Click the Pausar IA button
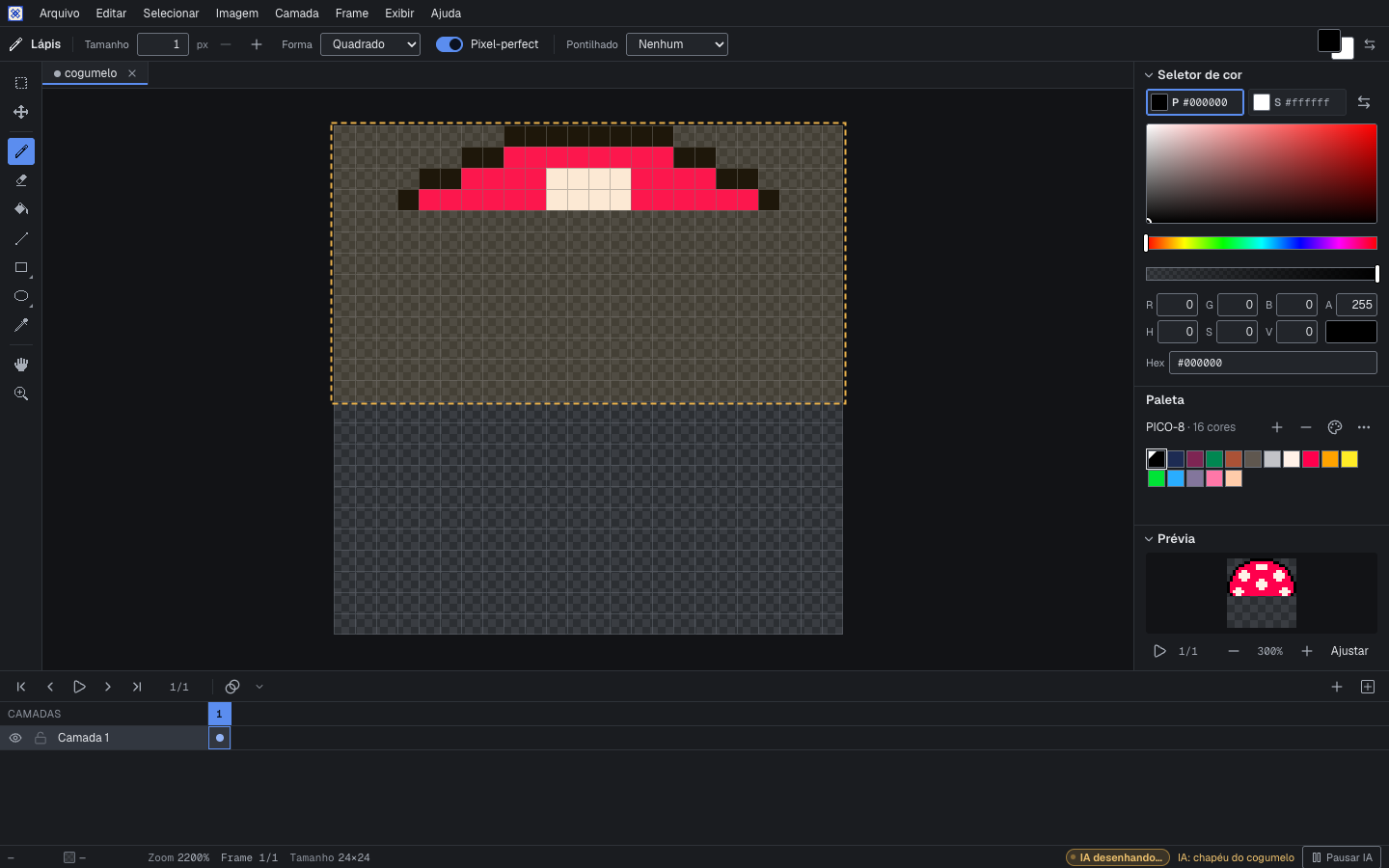Viewport: 1389px width, 868px height. coord(1342,857)
